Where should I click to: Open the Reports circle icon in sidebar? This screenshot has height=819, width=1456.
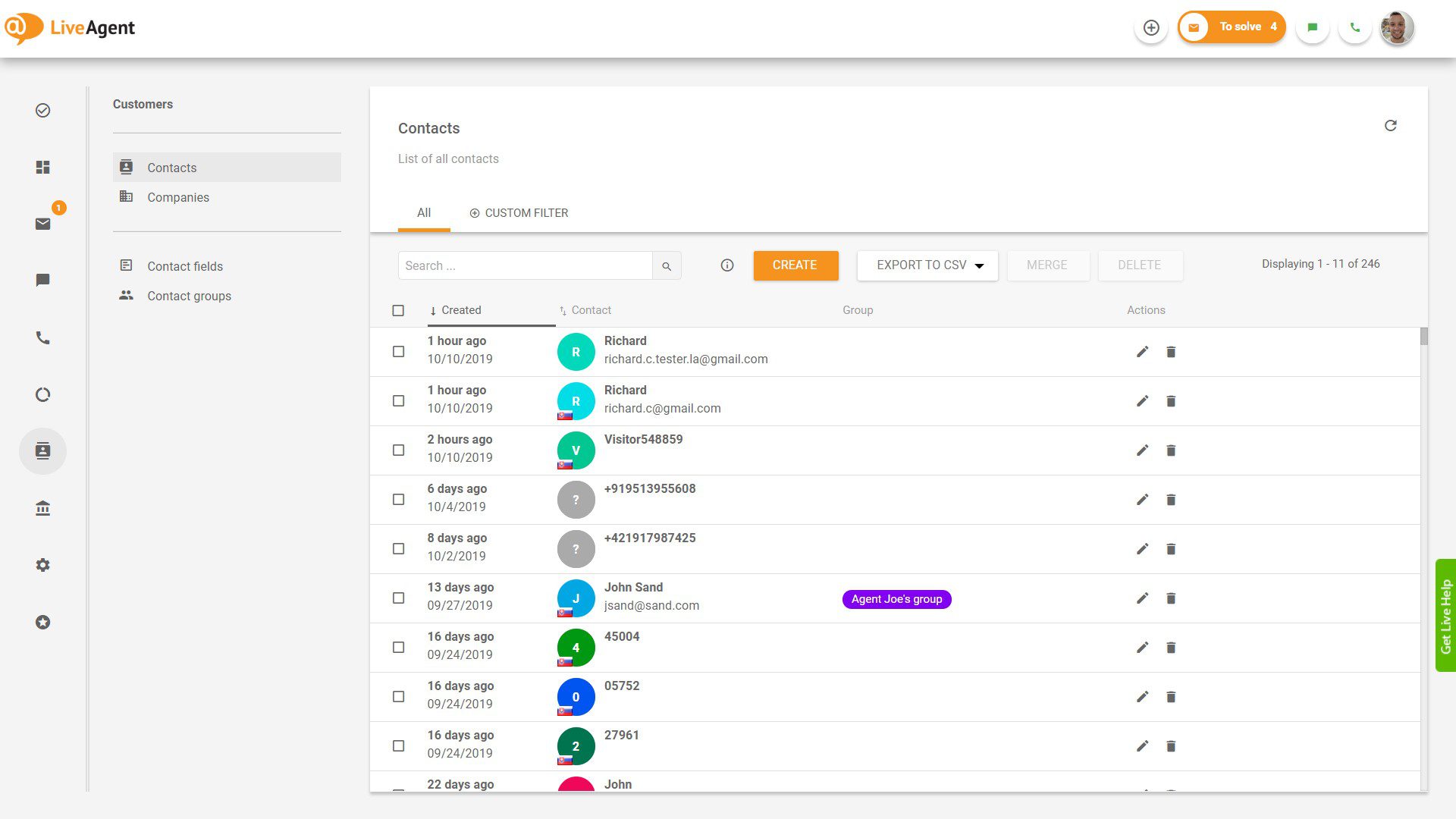tap(42, 394)
